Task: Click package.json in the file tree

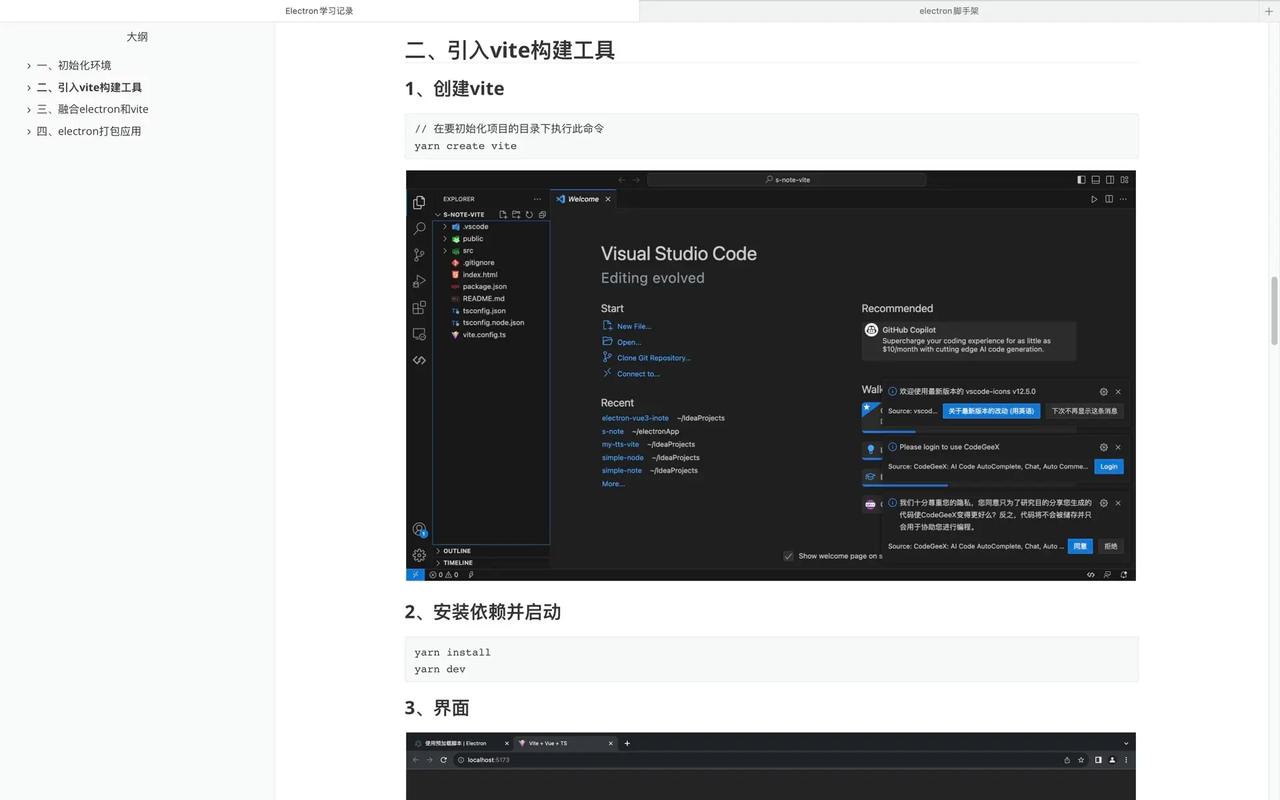Action: pos(484,287)
